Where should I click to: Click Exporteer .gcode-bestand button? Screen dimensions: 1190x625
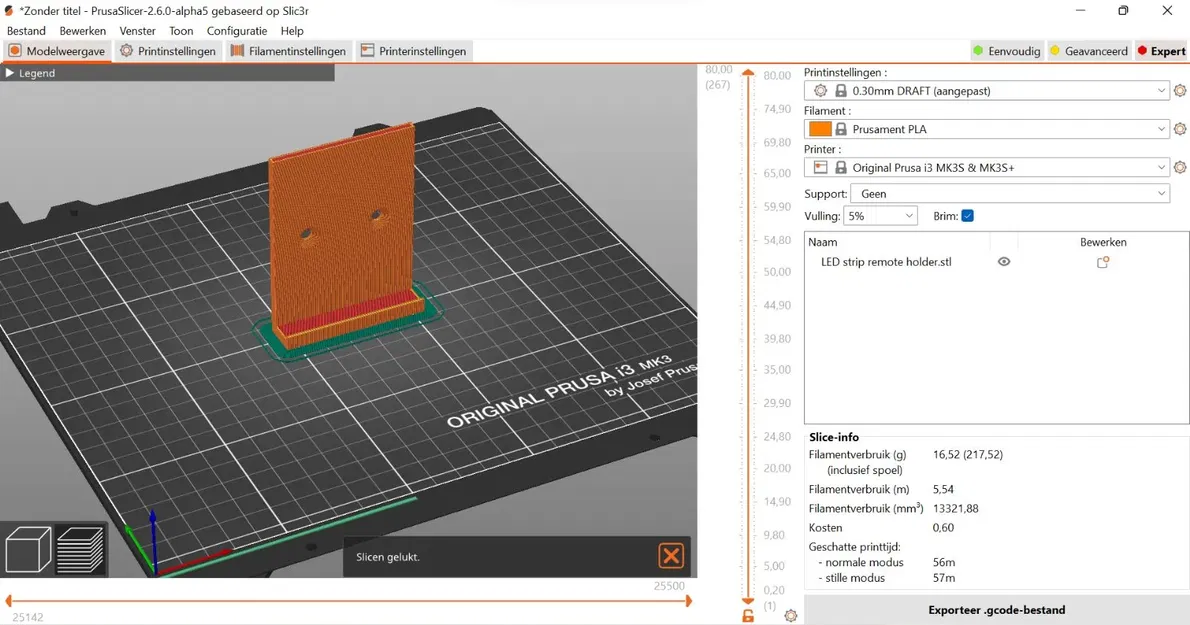point(996,610)
